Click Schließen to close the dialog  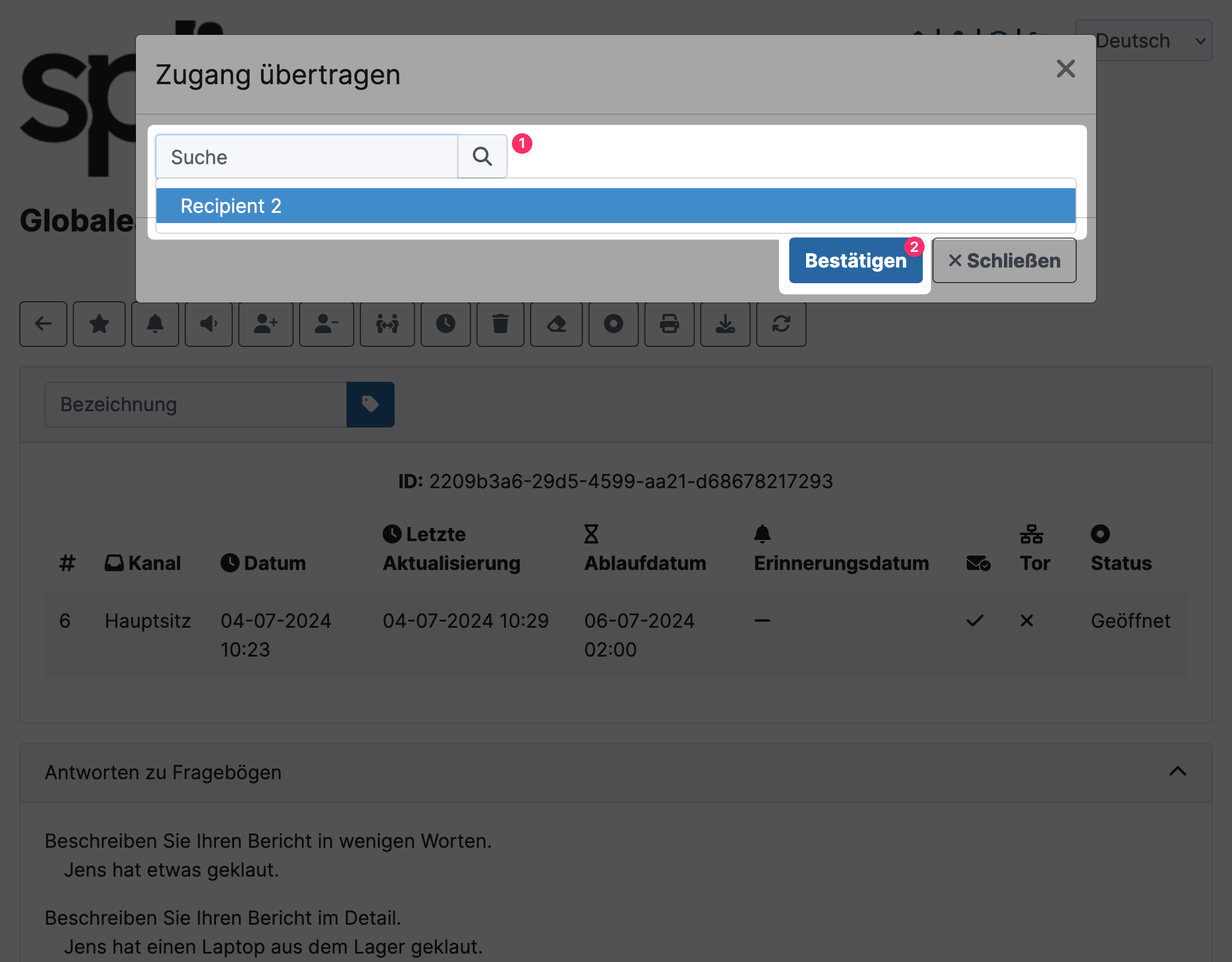click(1003, 260)
